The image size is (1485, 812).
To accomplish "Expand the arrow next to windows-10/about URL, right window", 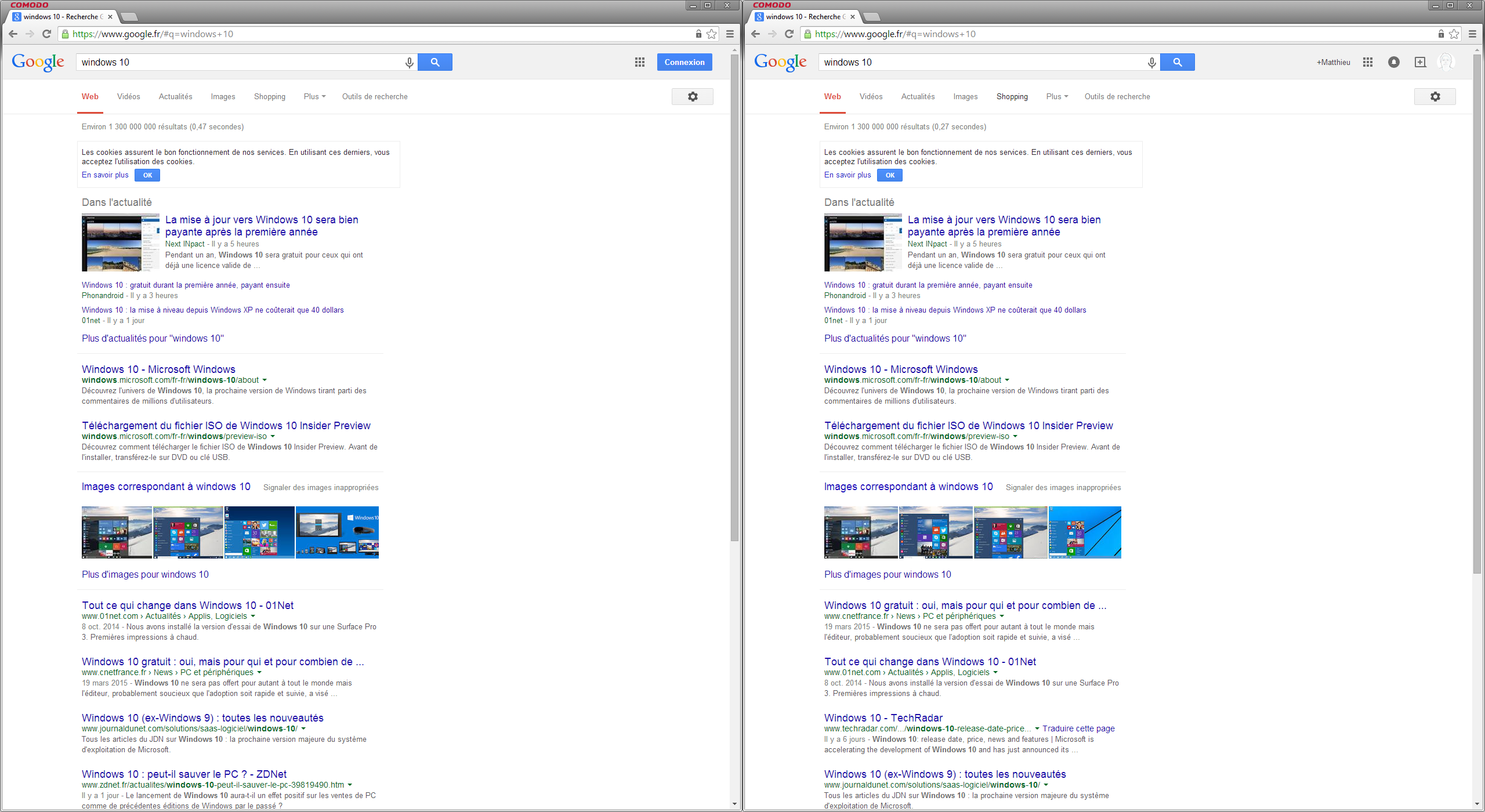I will click(1007, 380).
